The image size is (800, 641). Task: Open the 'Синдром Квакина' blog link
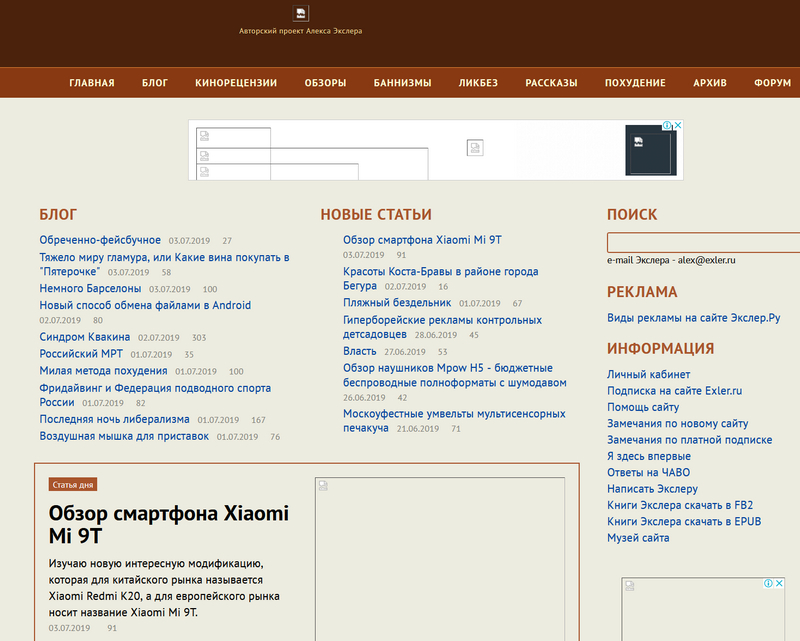pyautogui.click(x=84, y=338)
